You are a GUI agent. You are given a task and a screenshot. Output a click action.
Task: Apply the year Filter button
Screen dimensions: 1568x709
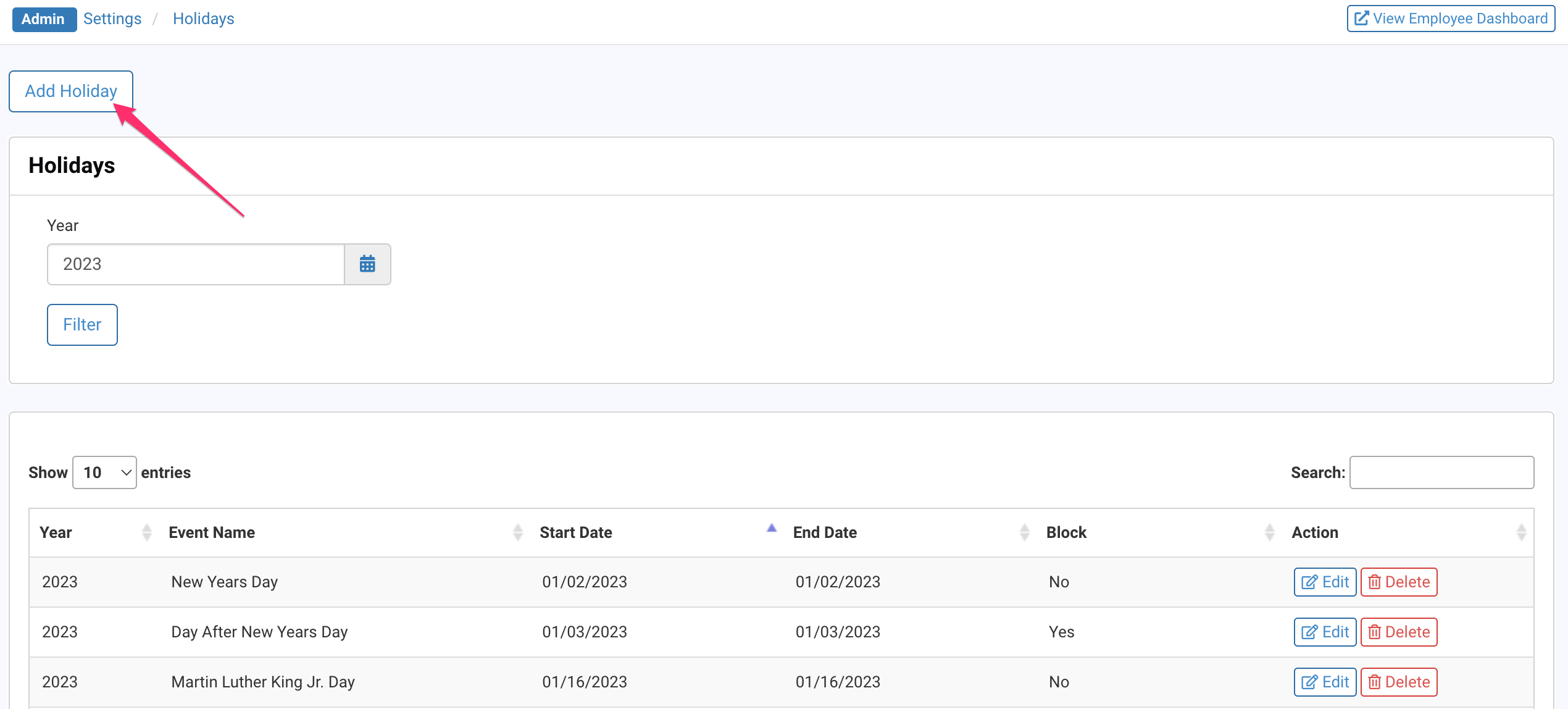[82, 325]
